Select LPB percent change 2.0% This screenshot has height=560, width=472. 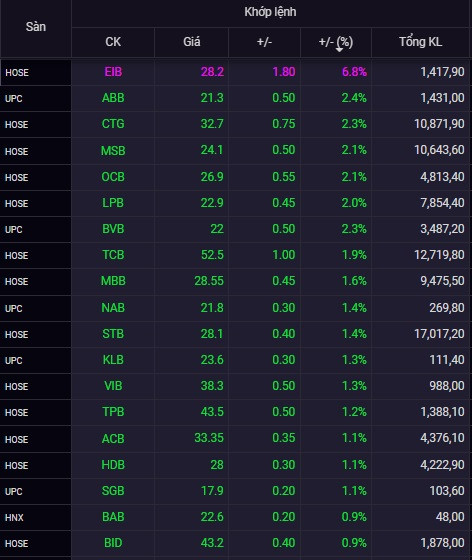point(354,203)
